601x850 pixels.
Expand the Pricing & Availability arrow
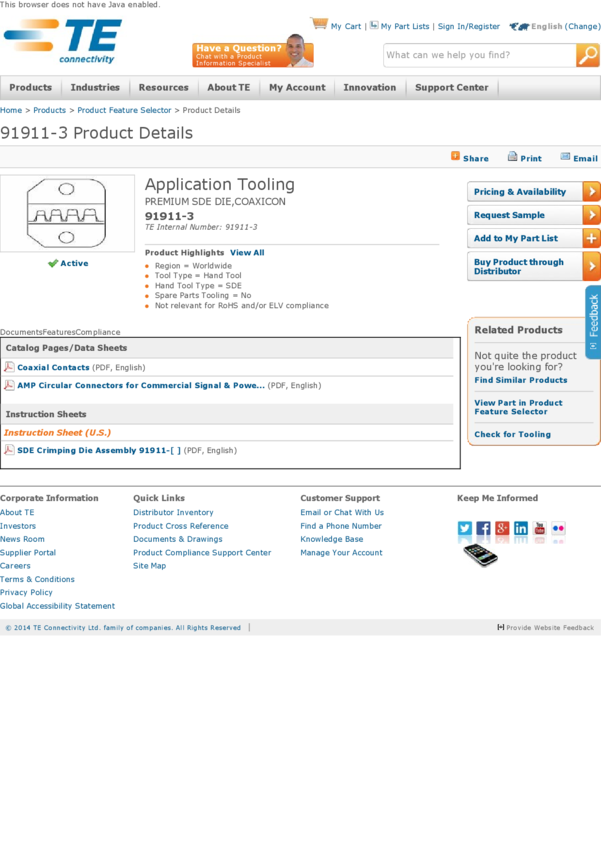(591, 191)
